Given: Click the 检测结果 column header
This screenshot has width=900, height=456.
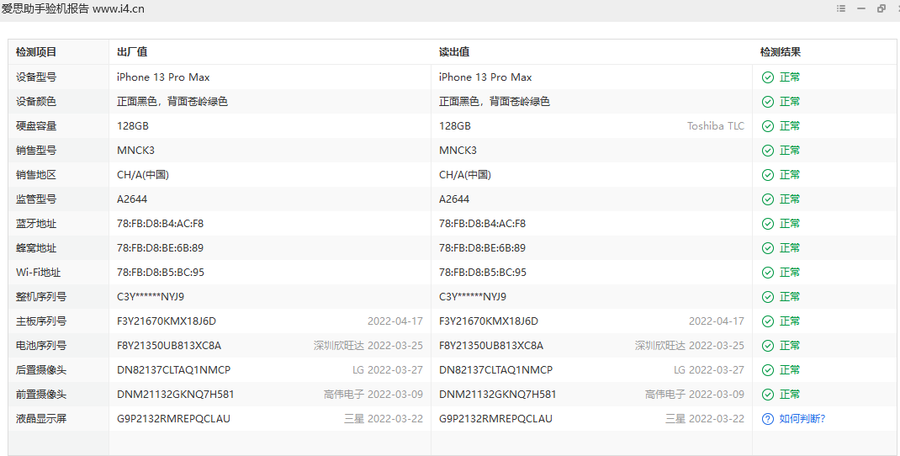Looking at the screenshot, I should (781, 52).
